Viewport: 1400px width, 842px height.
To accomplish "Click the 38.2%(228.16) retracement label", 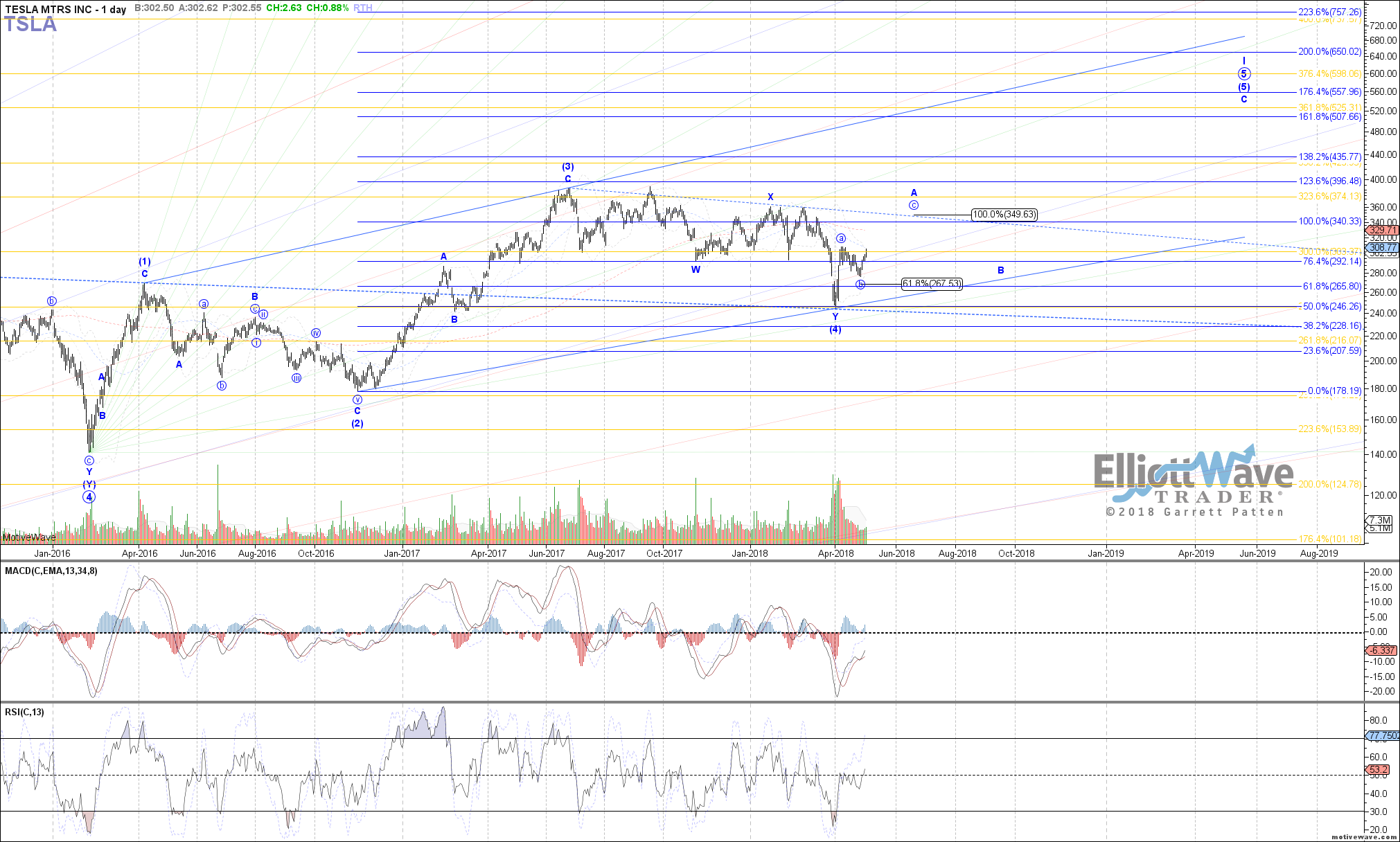I will click(1332, 325).
